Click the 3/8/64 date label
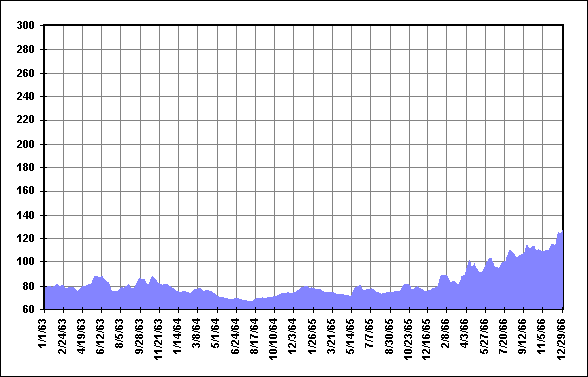 [x=196, y=333]
